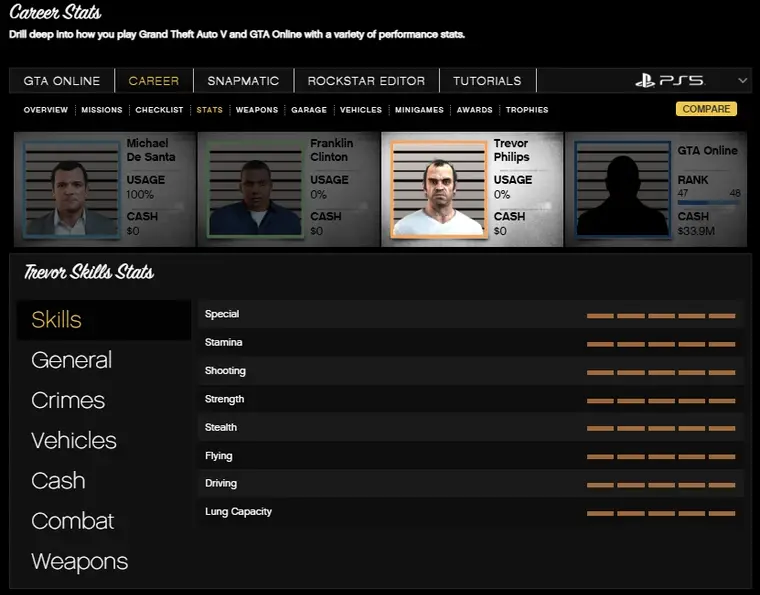Click the Special skill progress bar
Image resolution: width=760 pixels, height=595 pixels.
point(661,316)
